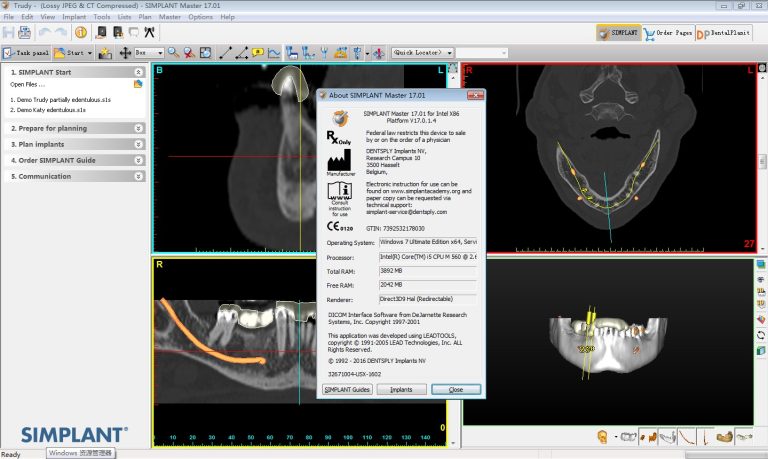
Task: Click the Processor field in About dialog
Action: pos(428,257)
